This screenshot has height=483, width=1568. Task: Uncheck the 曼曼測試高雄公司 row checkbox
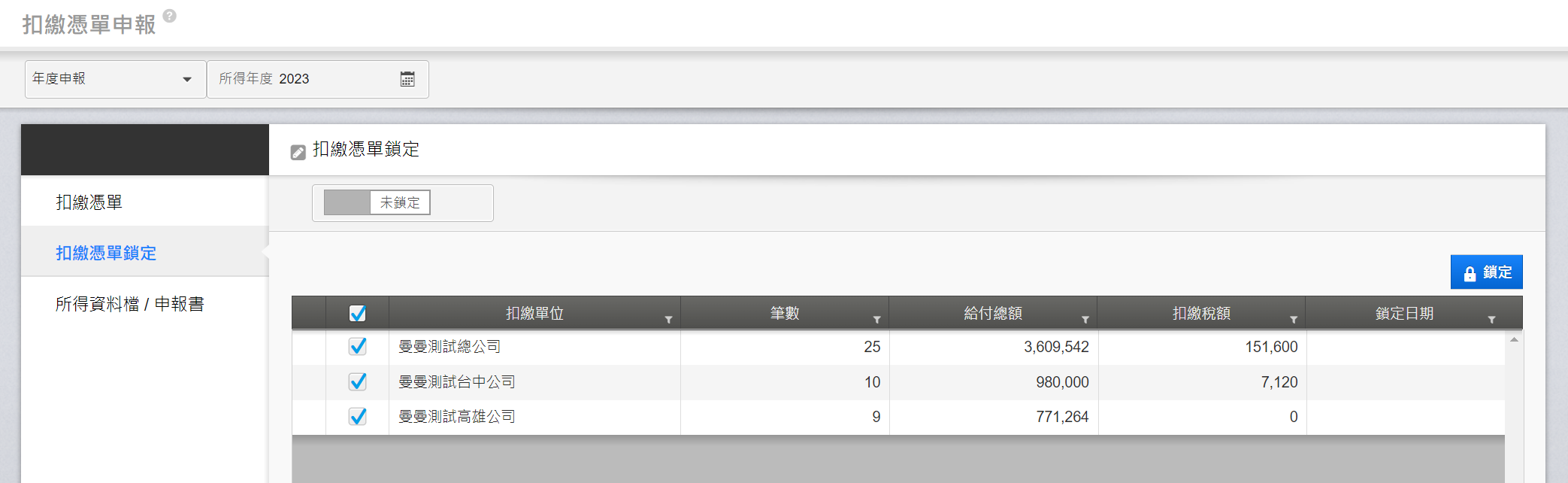click(x=358, y=416)
